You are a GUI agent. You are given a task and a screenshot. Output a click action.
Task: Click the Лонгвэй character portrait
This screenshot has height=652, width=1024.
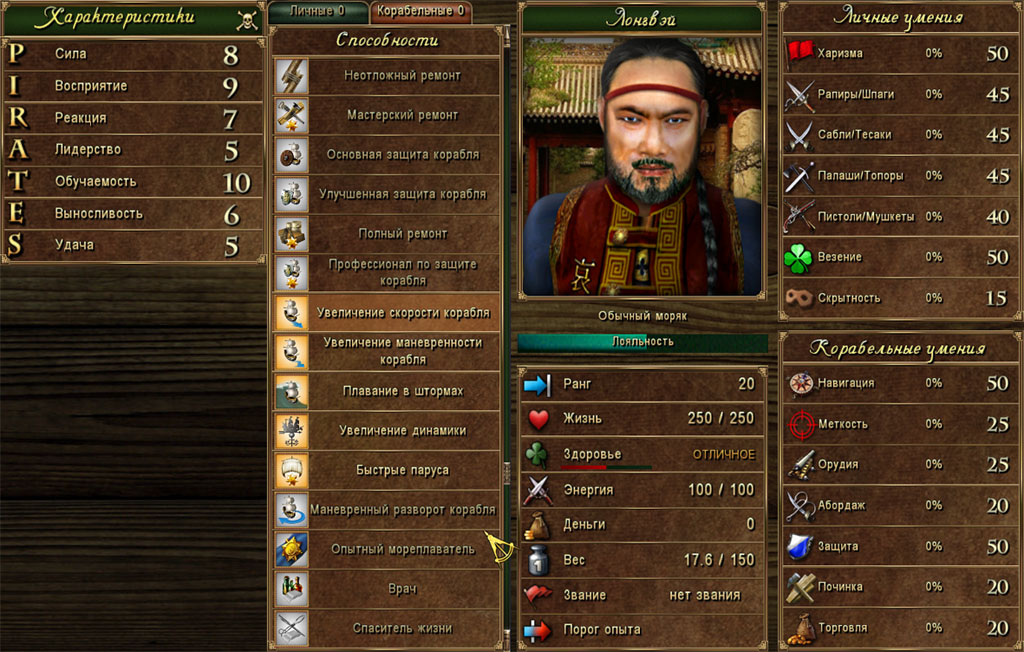click(642, 166)
